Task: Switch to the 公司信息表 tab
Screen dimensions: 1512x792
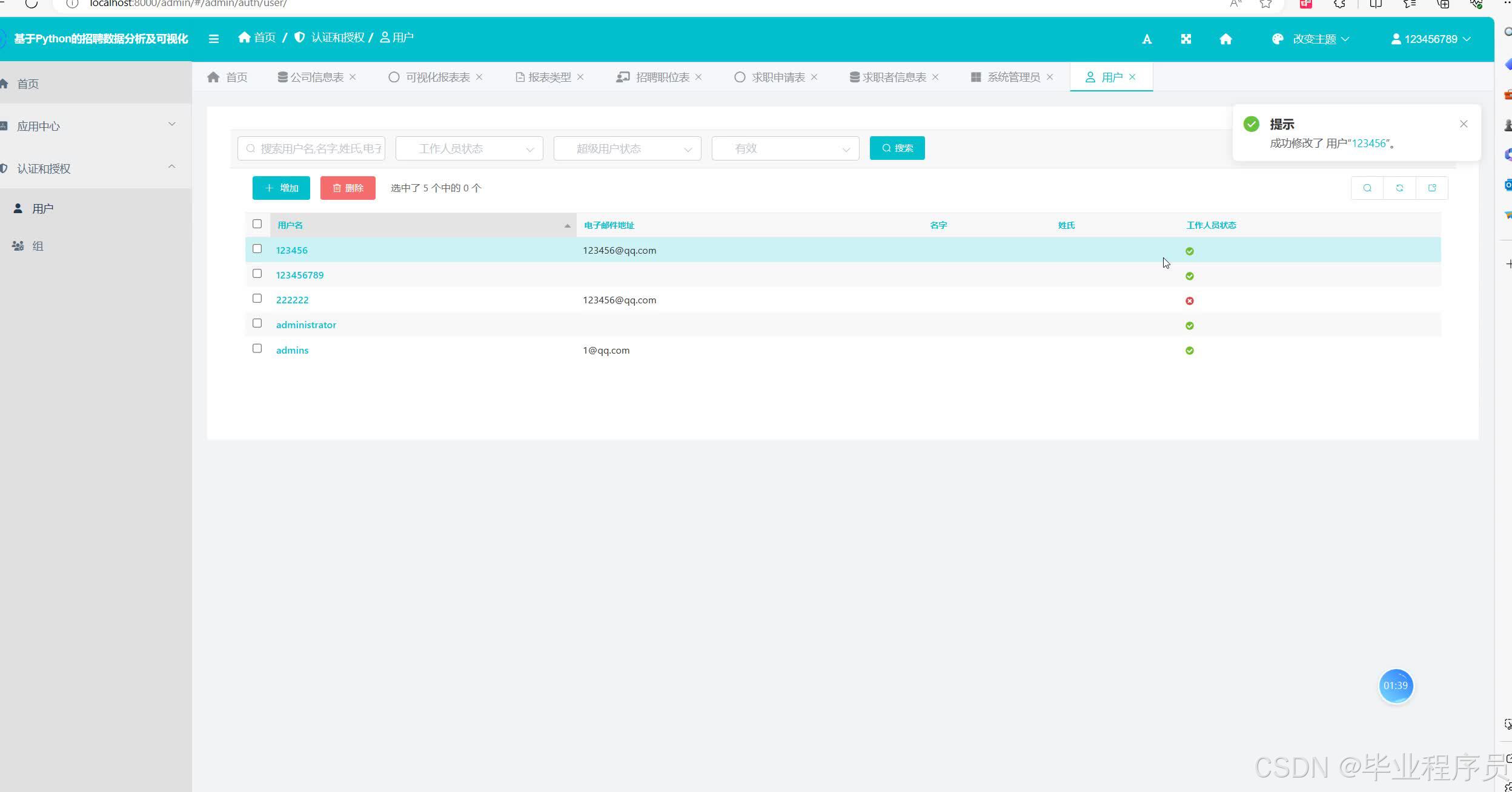Action: point(311,77)
